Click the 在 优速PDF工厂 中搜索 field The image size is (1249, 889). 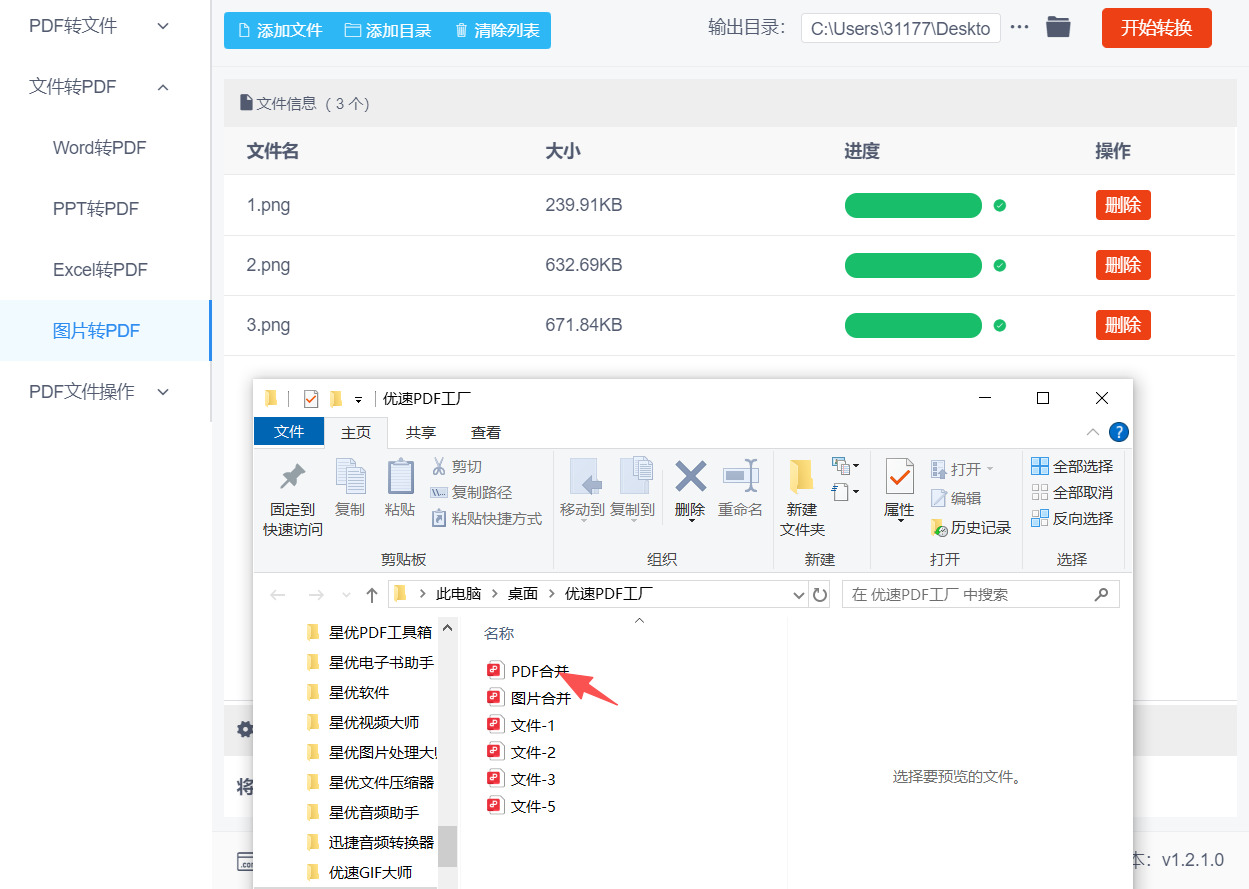[981, 594]
